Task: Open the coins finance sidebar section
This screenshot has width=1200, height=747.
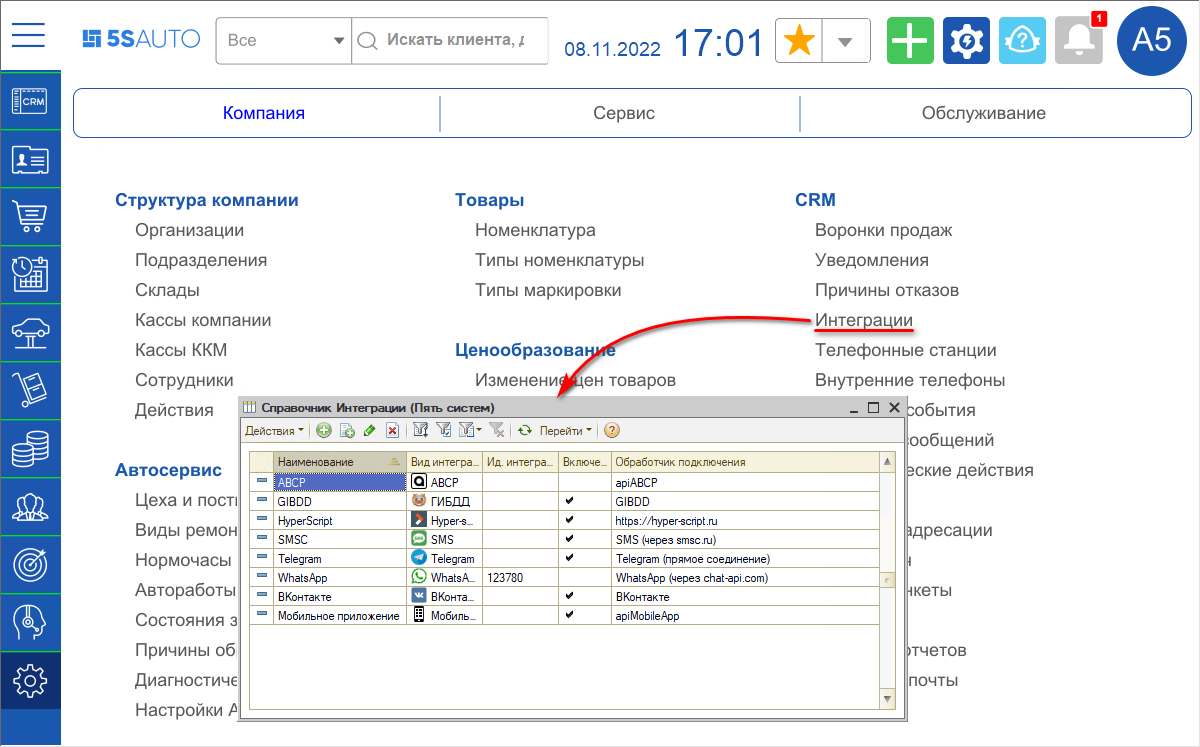Action: tap(30, 450)
